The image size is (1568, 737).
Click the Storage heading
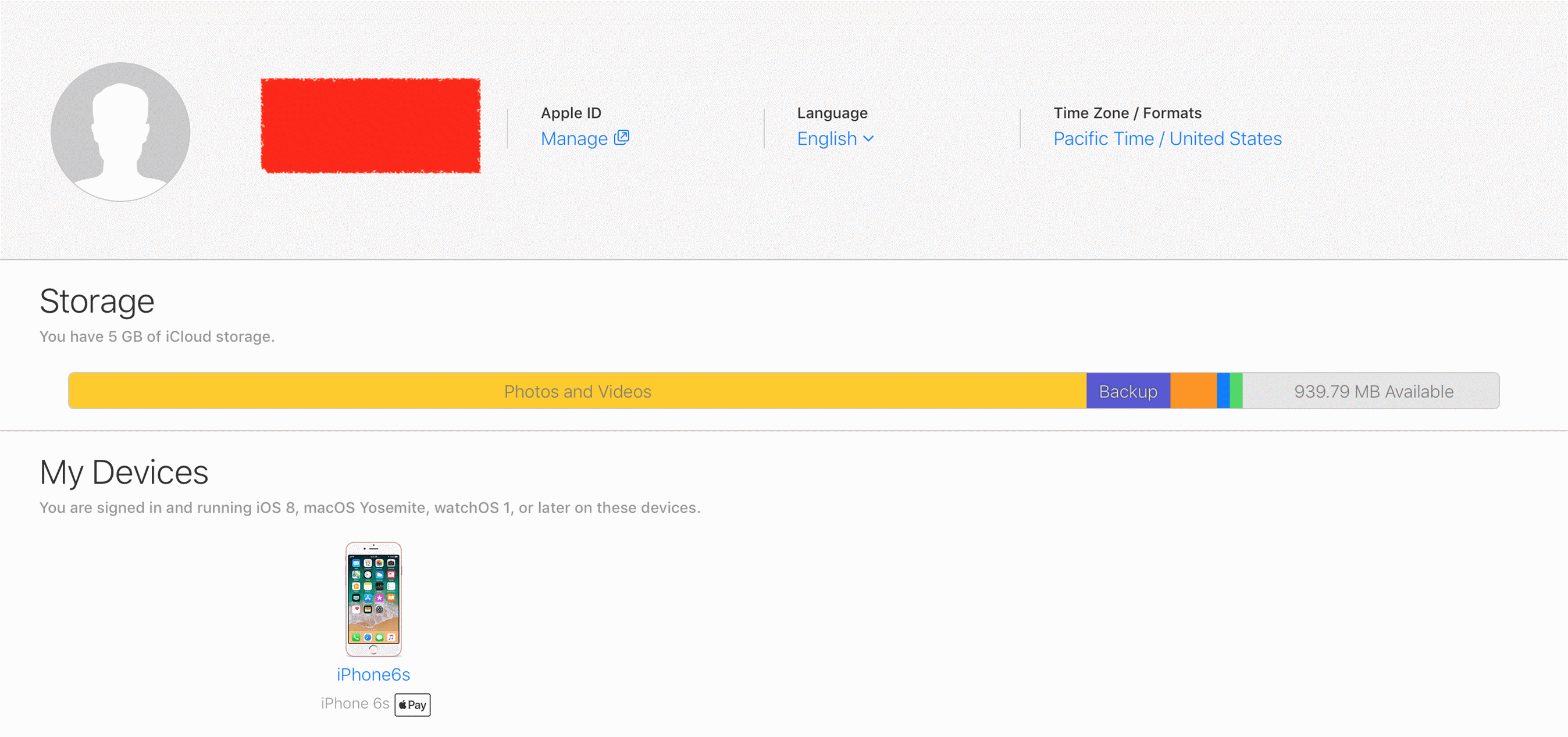tap(97, 301)
